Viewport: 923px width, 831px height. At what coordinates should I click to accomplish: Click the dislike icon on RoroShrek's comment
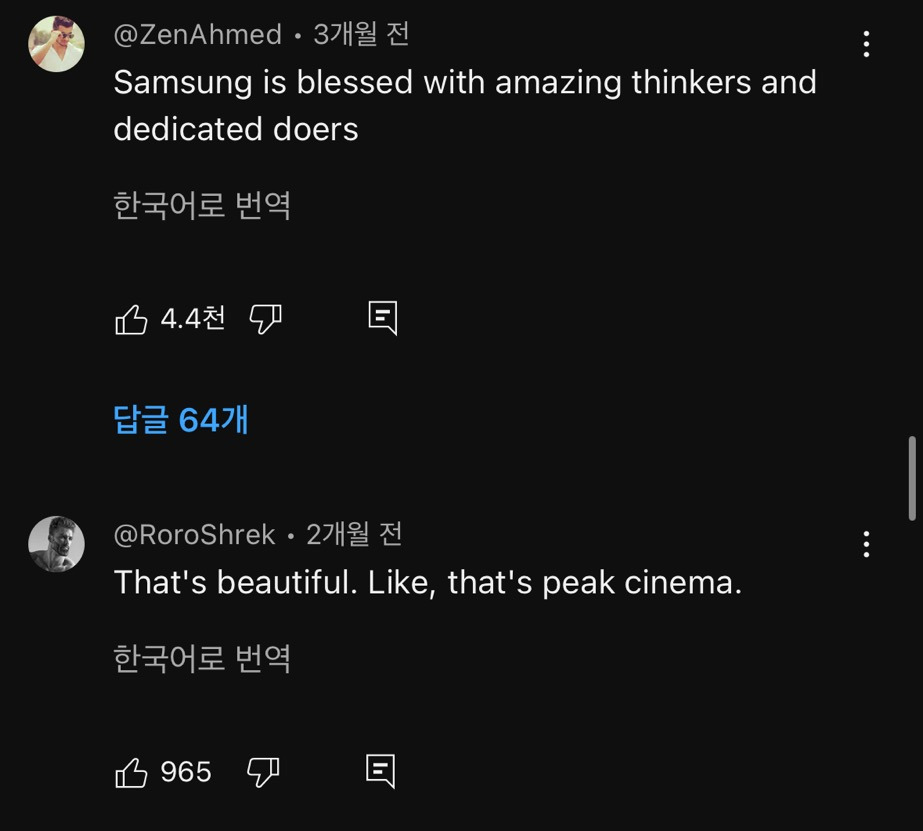263,770
